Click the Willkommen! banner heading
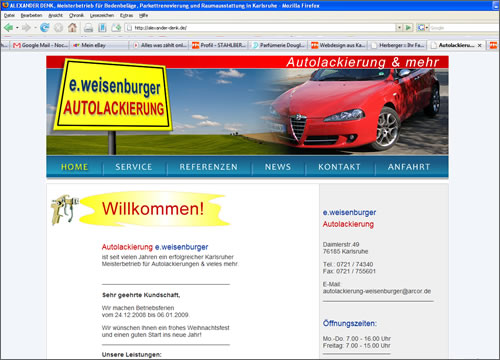 pyautogui.click(x=153, y=209)
